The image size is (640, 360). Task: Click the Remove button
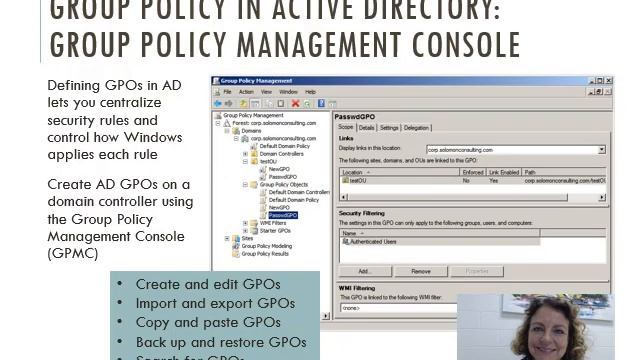pyautogui.click(x=421, y=271)
